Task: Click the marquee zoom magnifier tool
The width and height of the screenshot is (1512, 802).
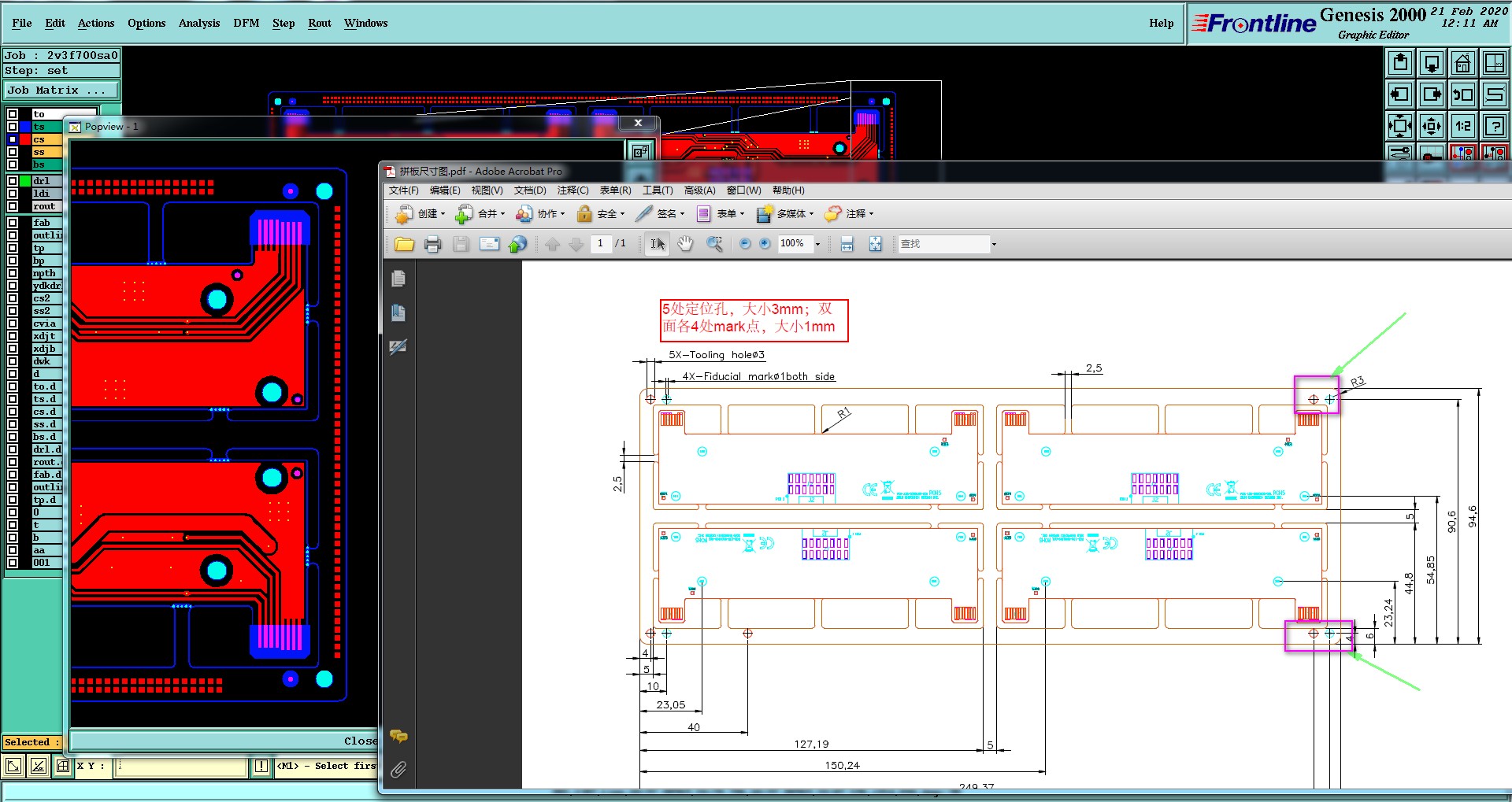Action: [714, 244]
